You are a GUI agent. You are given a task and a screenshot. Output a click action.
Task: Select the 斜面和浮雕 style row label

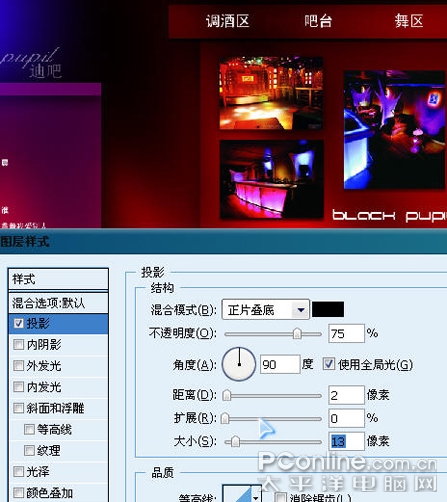point(55,408)
